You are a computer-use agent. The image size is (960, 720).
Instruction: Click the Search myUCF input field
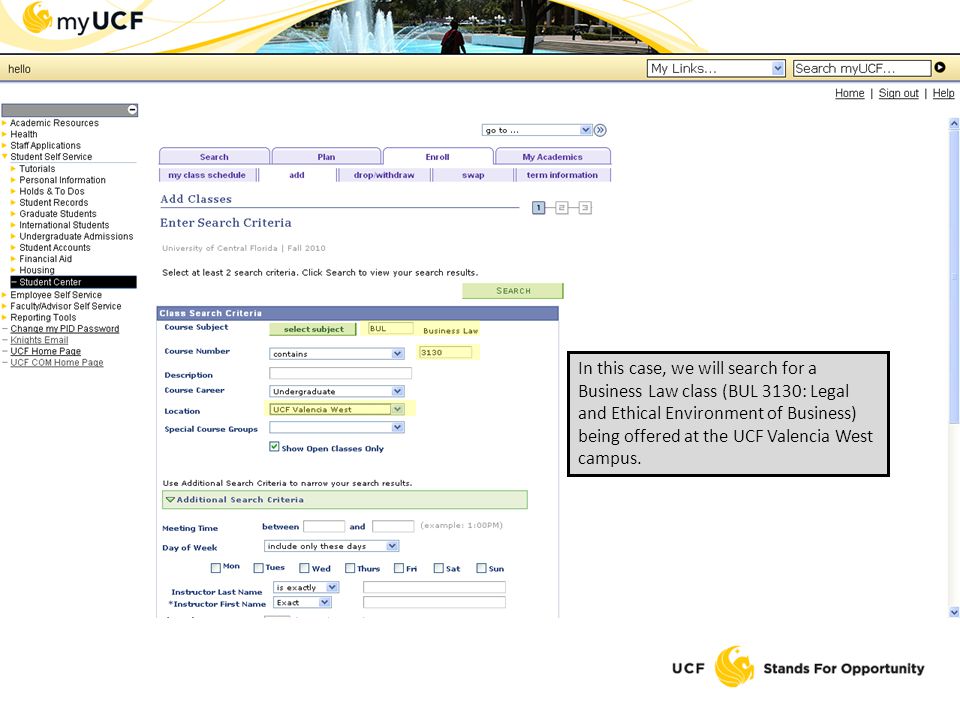point(861,68)
